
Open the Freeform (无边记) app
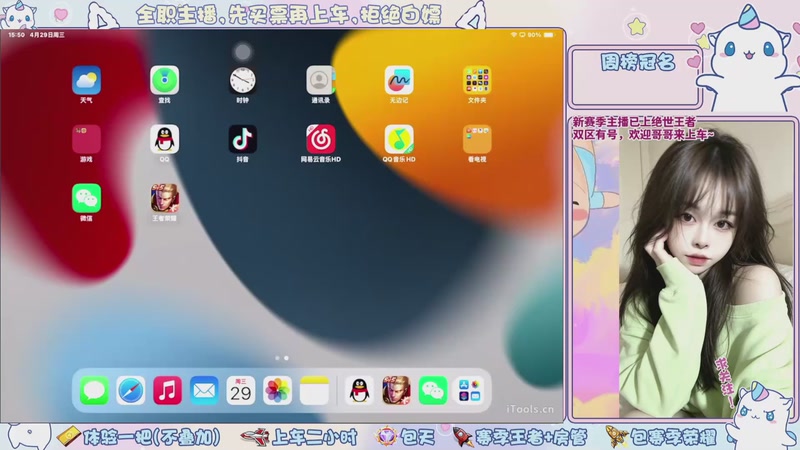399,80
